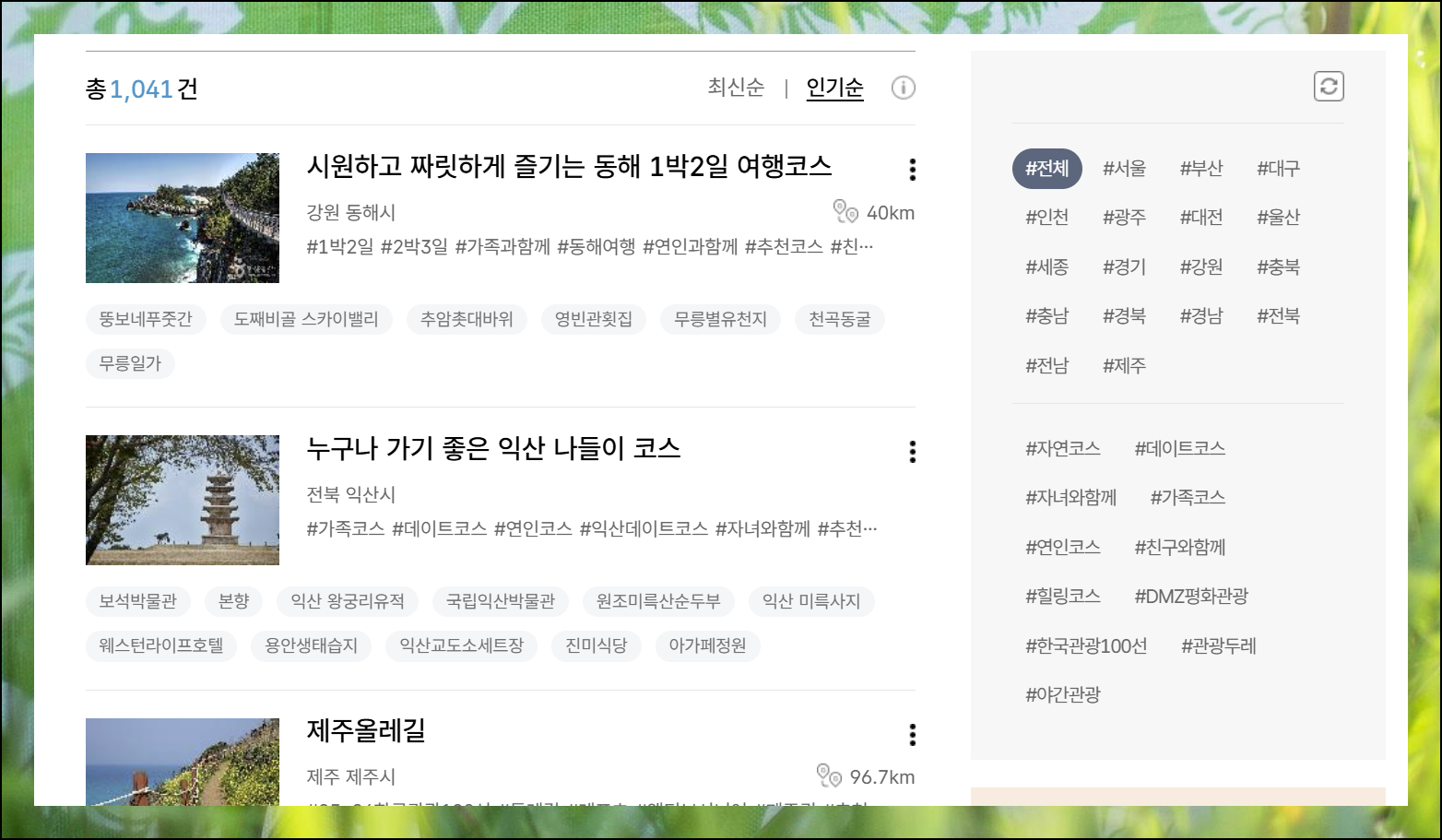Image resolution: width=1442 pixels, height=840 pixels.
Task: Open the 동해 1박2일 여행코스 thumbnail
Action: point(183,218)
